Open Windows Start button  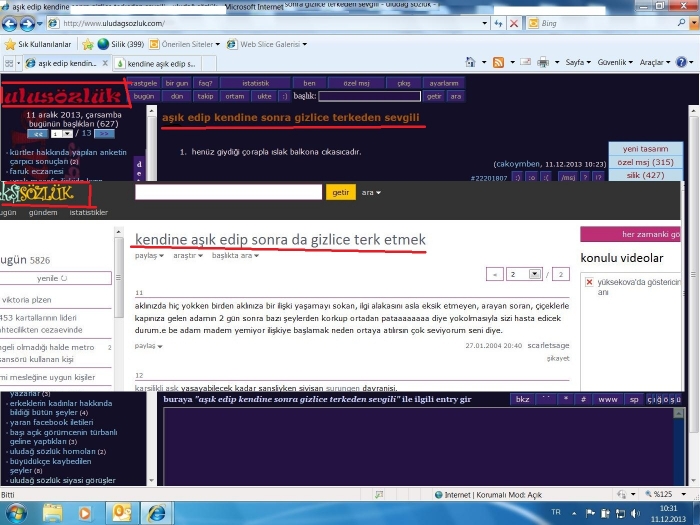click(x=15, y=513)
